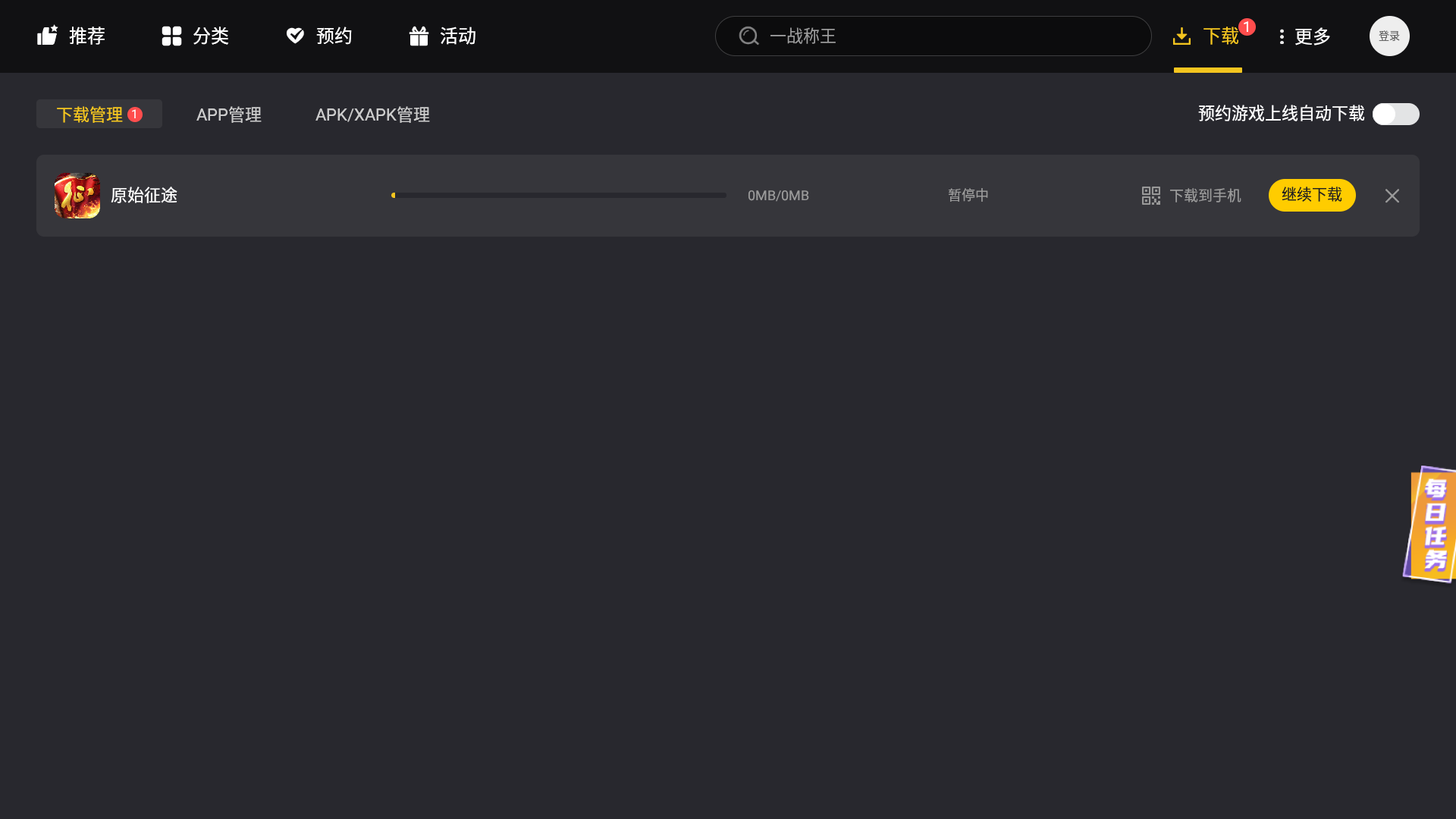Toggle 预约游戏上线自动下载 switch

tap(1395, 114)
